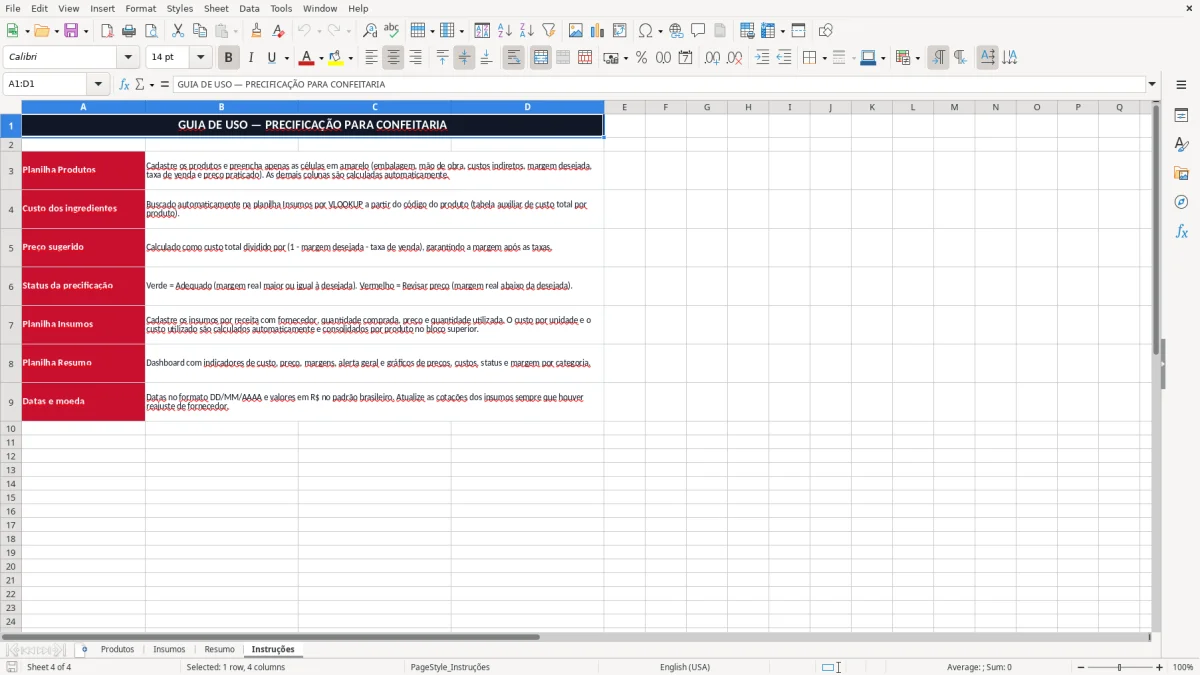
Task: Click the Zoom Out minus button
Action: tap(1080, 667)
